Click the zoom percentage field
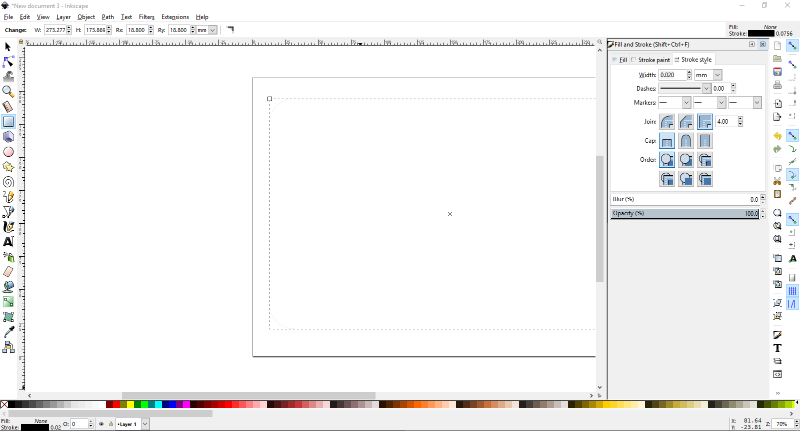The image size is (800, 431). 782,424
